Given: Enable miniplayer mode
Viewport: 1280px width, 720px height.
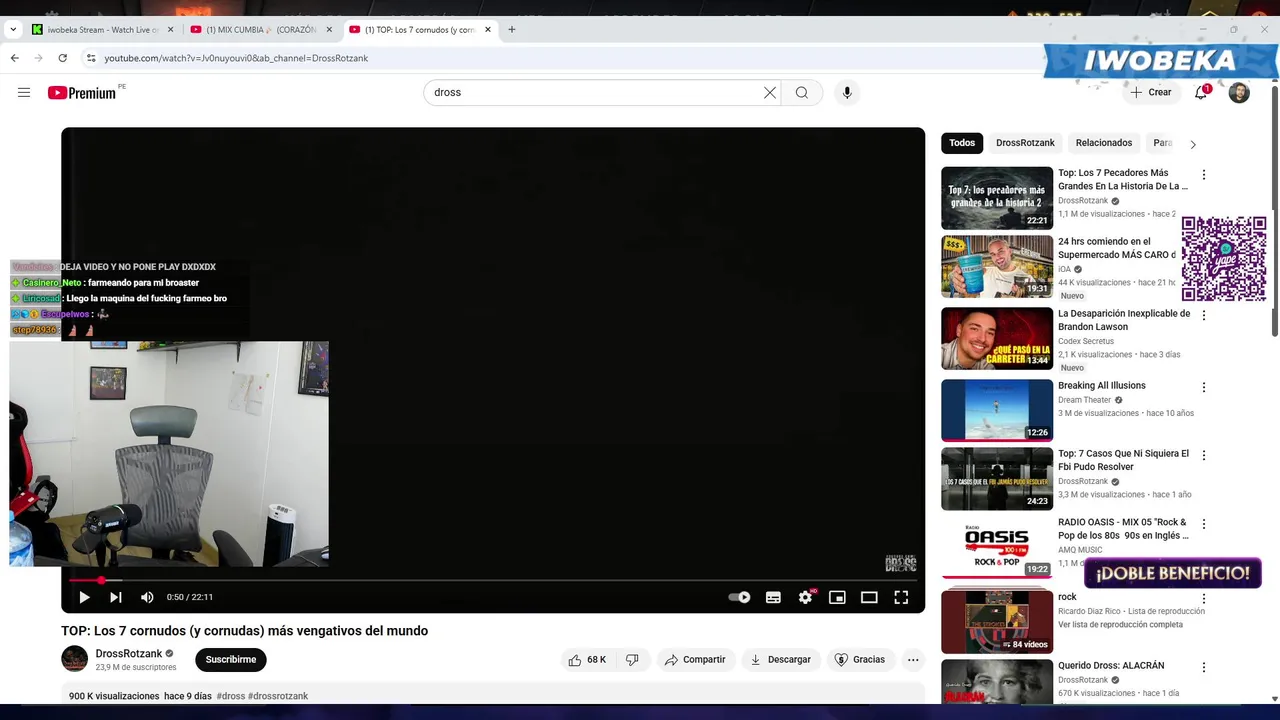Looking at the screenshot, I should 837,597.
